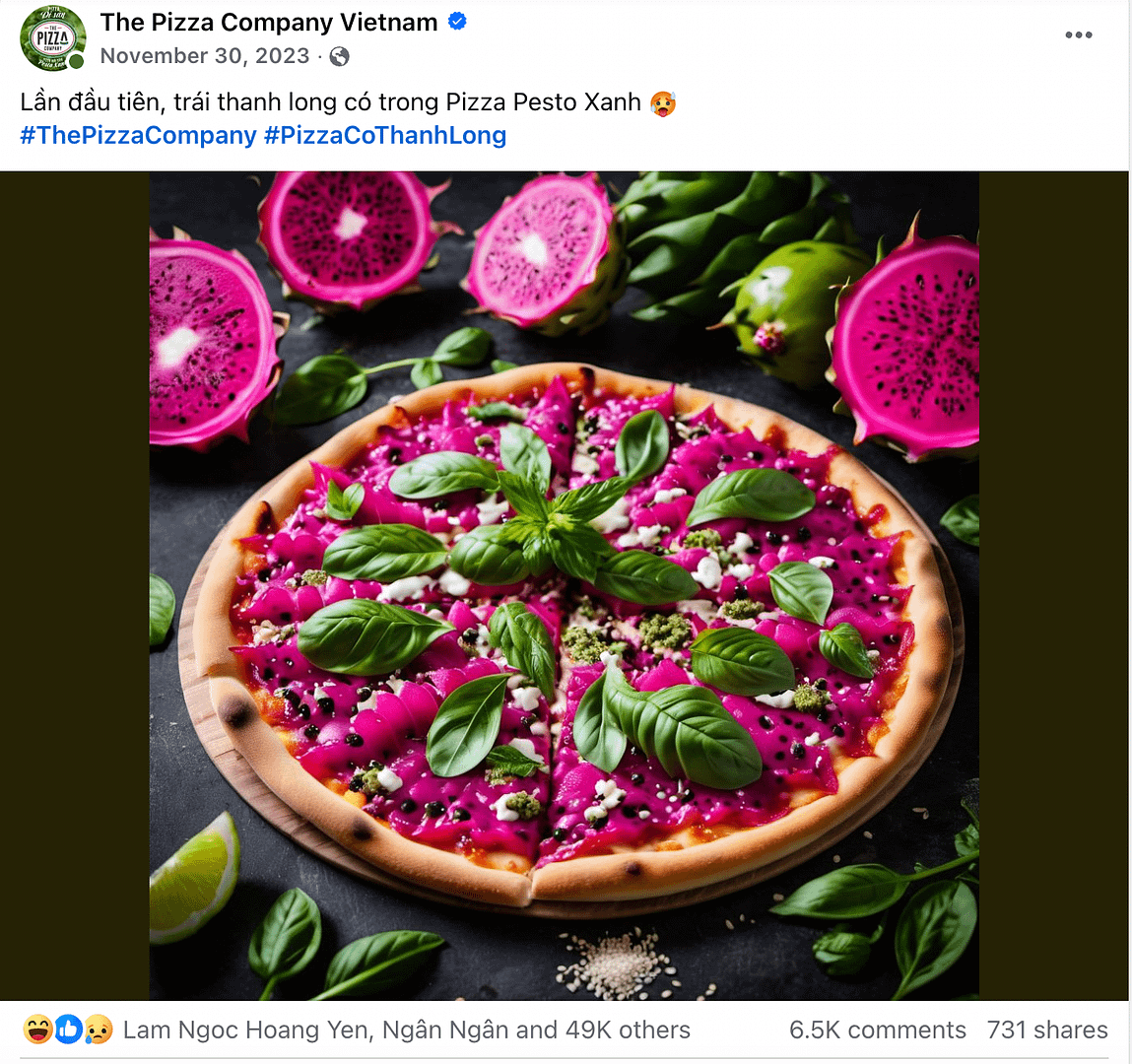The image size is (1132, 1064).
Task: Open the #ThePizzaCompany hashtag
Action: point(138,135)
